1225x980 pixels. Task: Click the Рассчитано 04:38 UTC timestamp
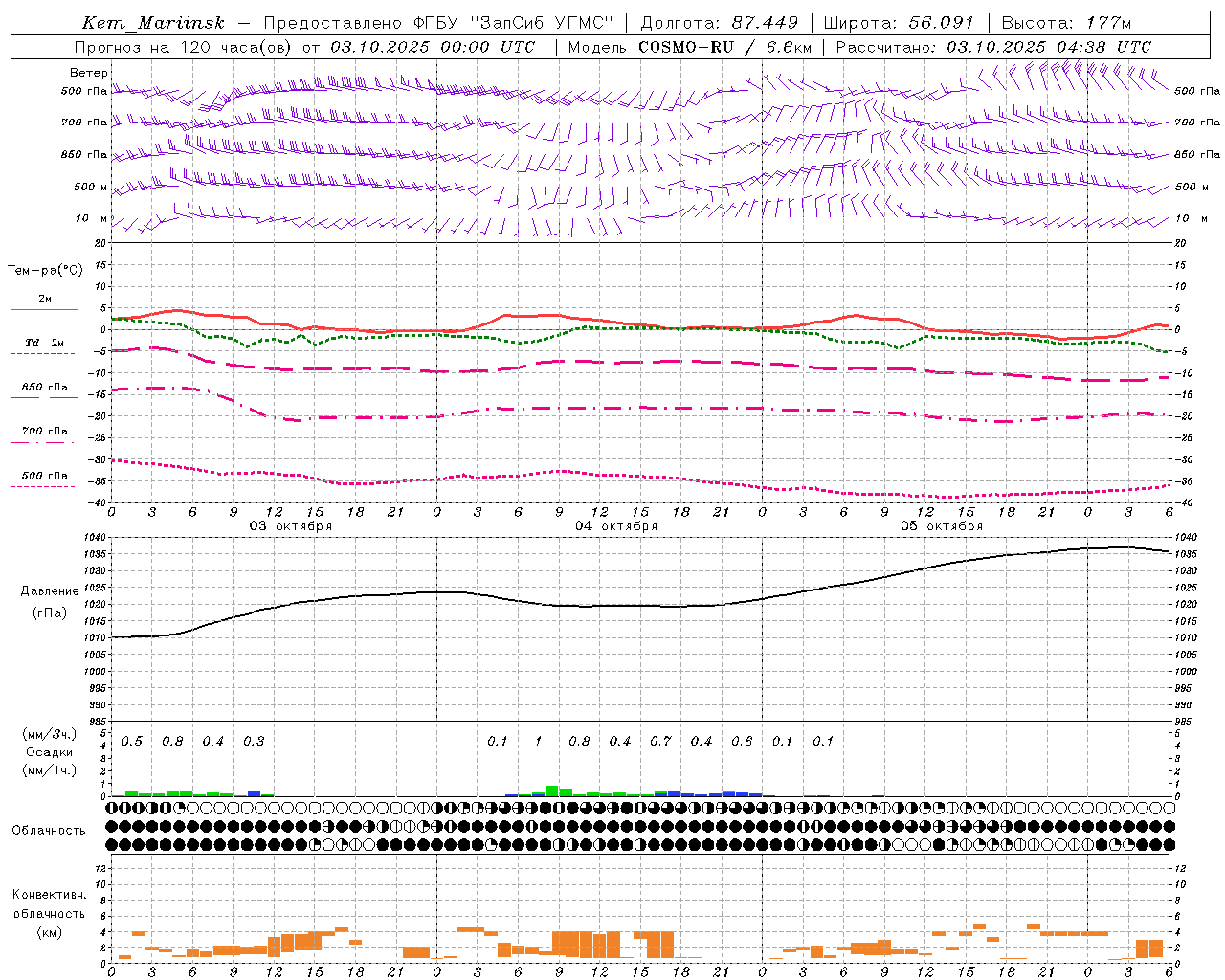pos(993,47)
